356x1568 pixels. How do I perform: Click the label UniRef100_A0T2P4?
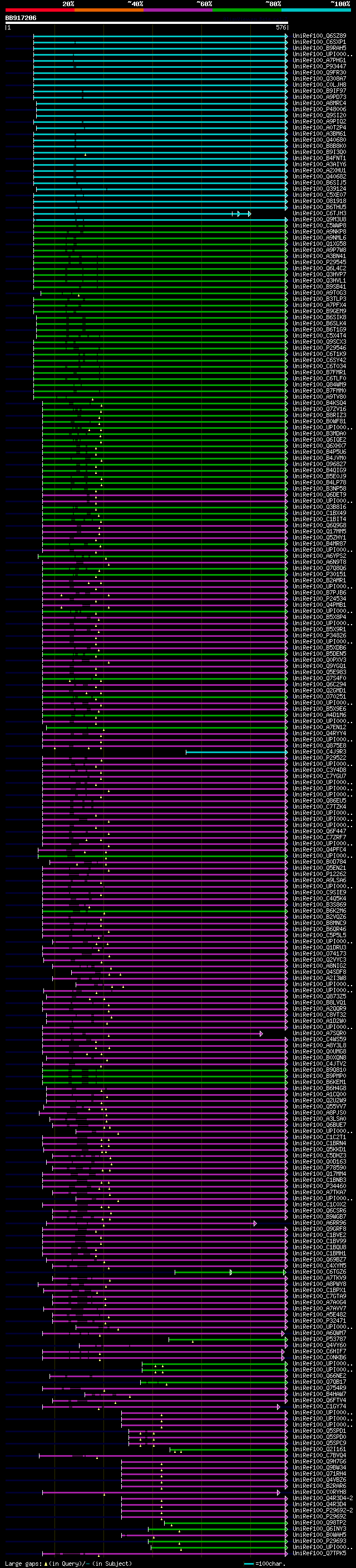click(x=319, y=127)
